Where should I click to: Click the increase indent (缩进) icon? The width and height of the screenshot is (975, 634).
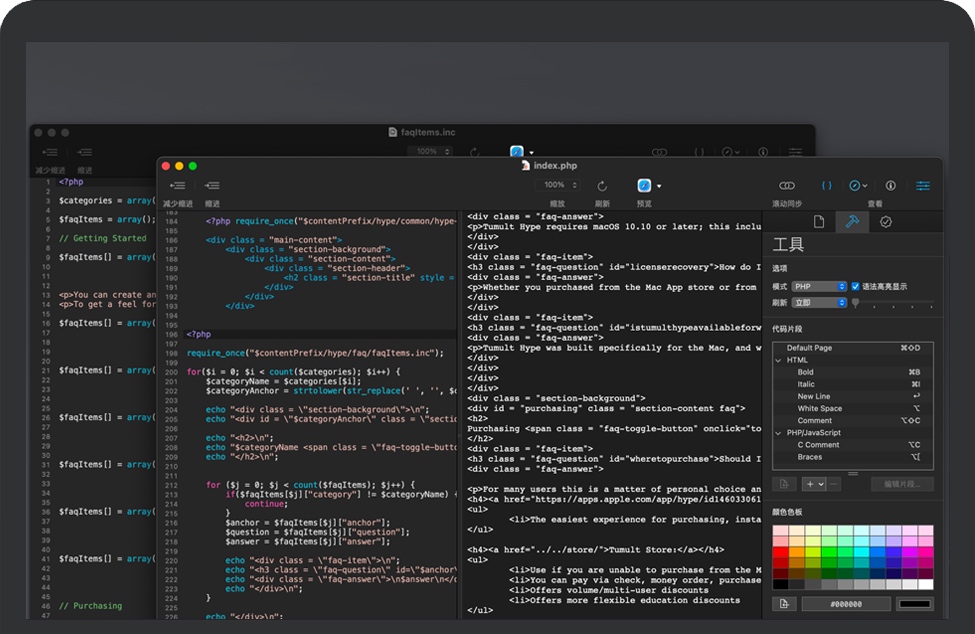point(212,186)
